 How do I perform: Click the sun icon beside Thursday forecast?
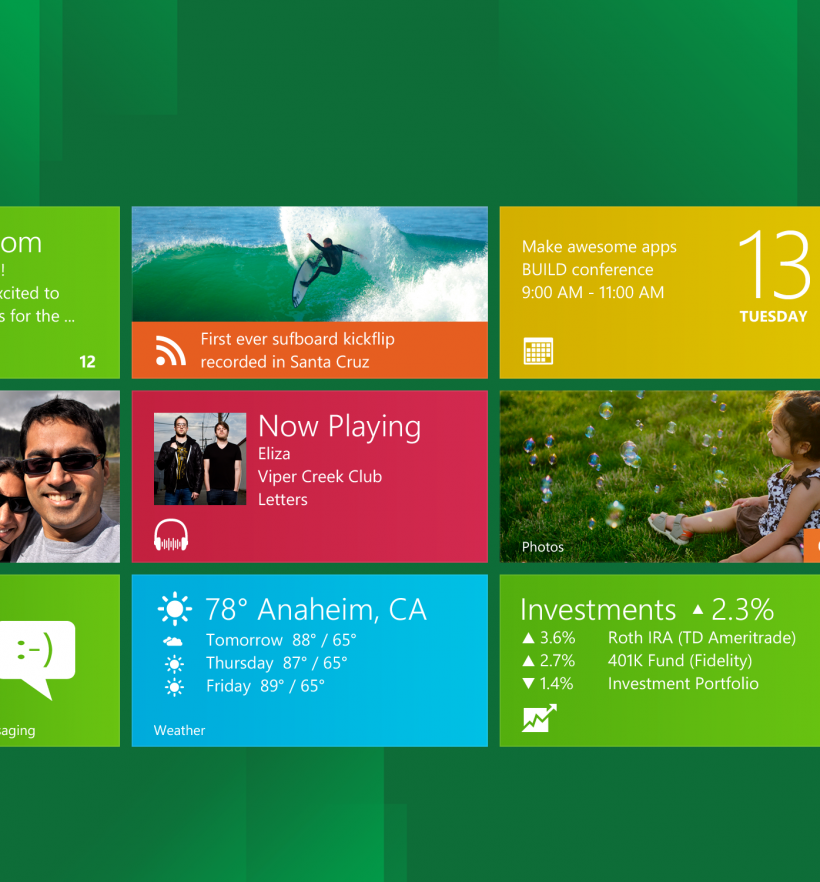point(174,663)
